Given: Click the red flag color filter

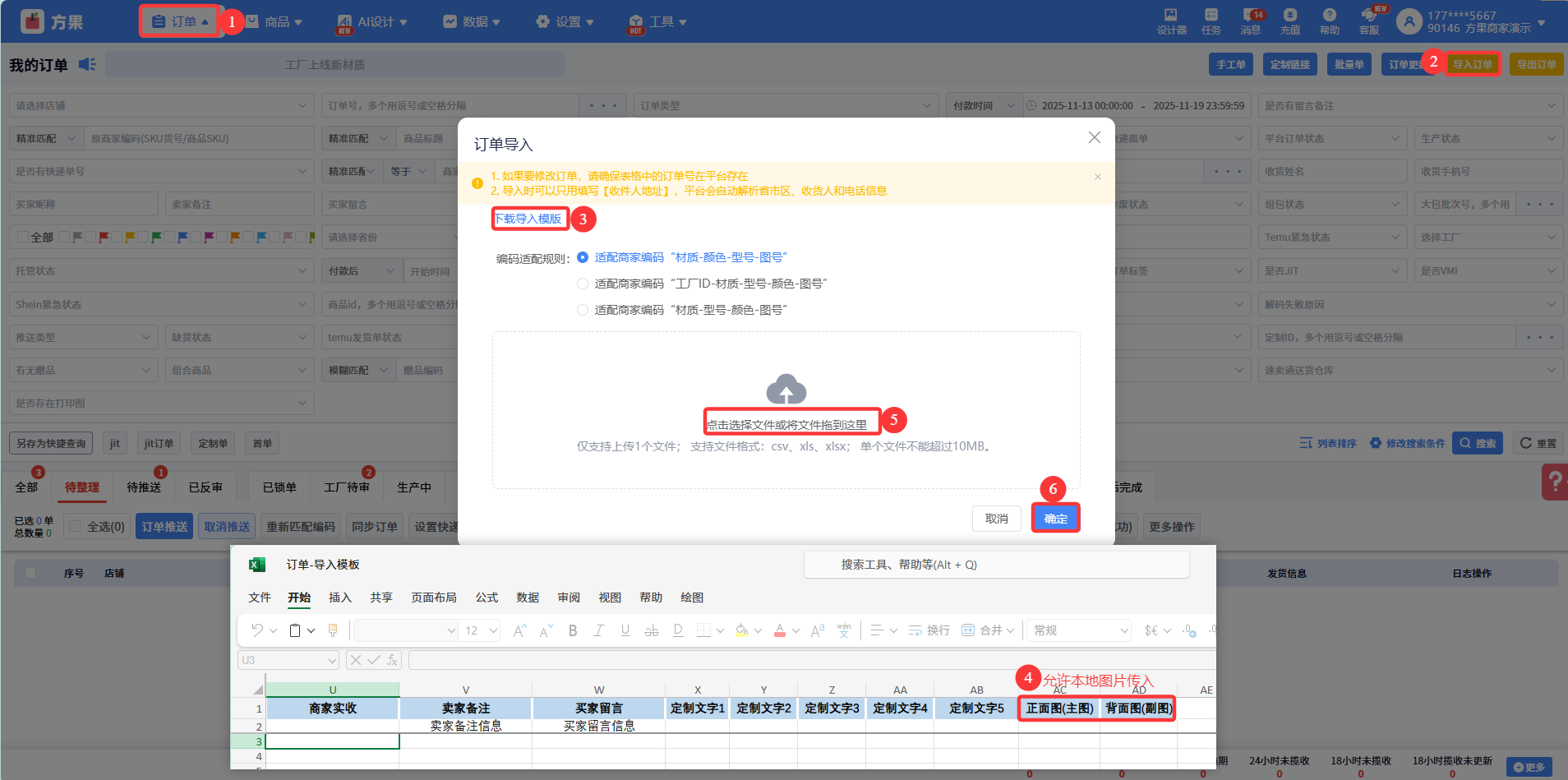Looking at the screenshot, I should click(104, 238).
